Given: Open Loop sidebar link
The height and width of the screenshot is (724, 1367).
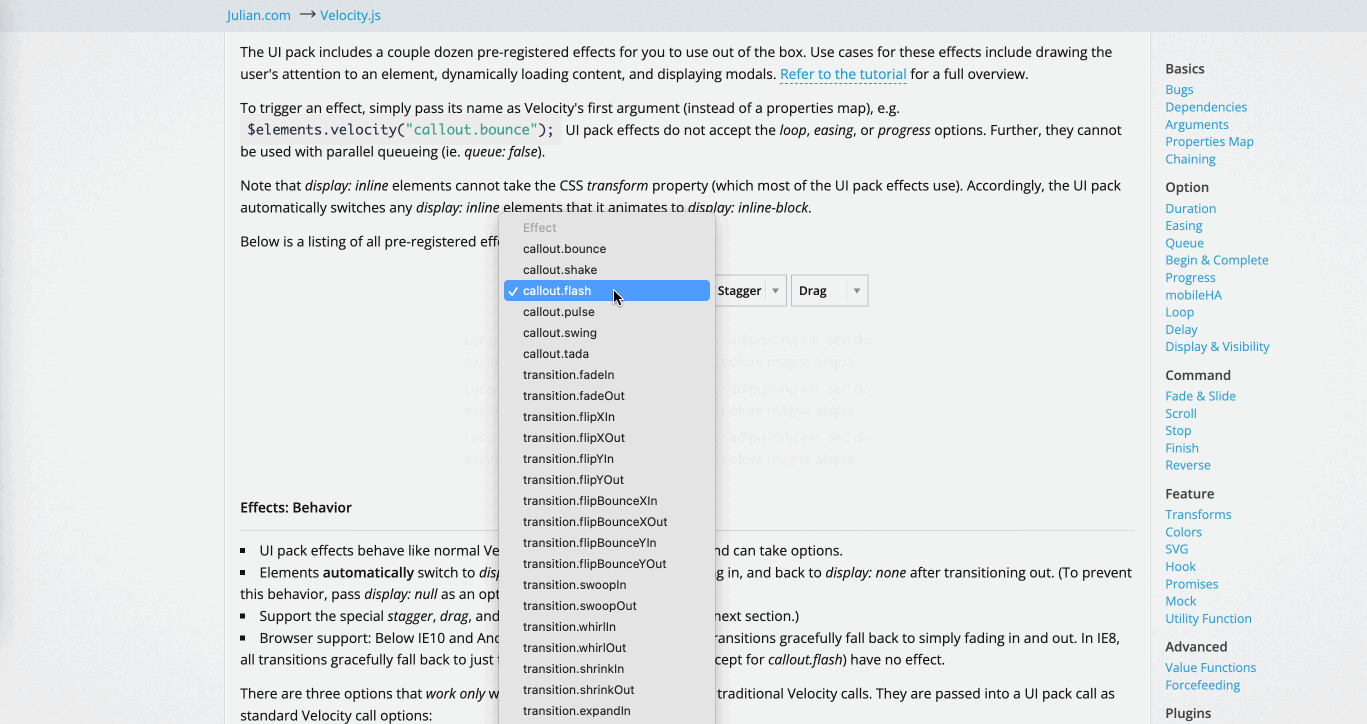Looking at the screenshot, I should pyautogui.click(x=1180, y=312).
